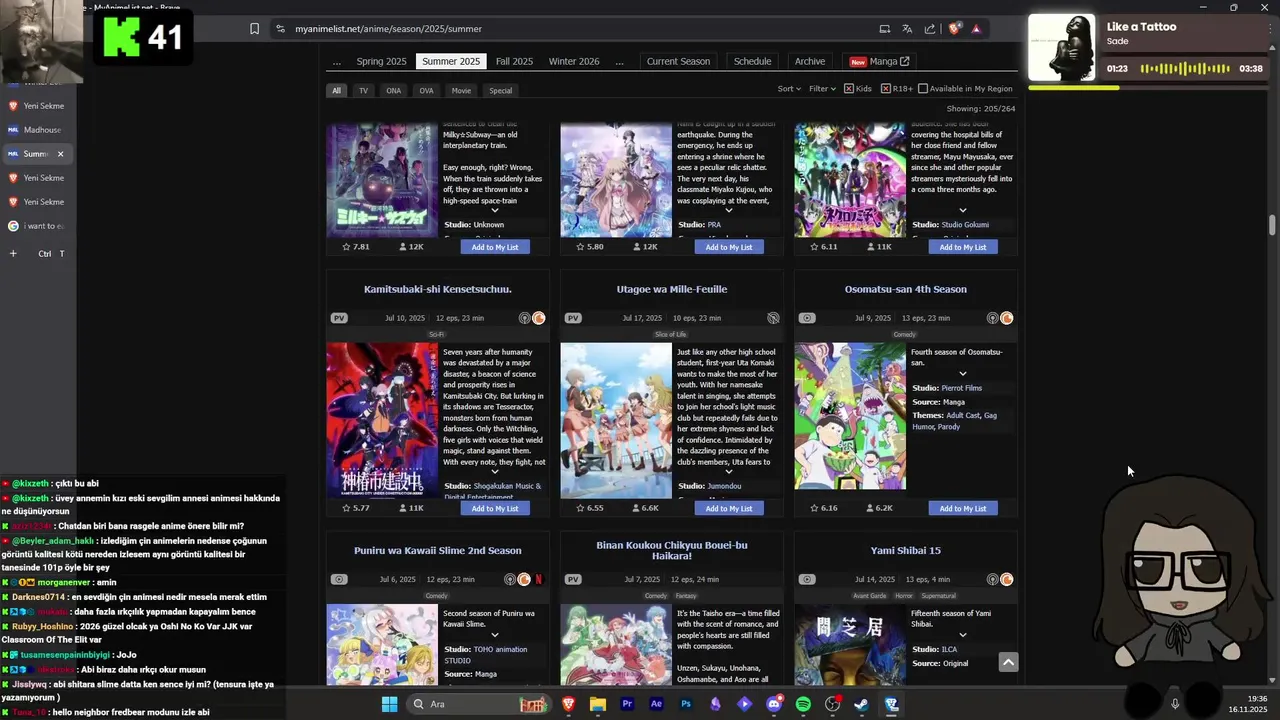Toggle the R18+ exclusion checkbox

[x=885, y=89]
